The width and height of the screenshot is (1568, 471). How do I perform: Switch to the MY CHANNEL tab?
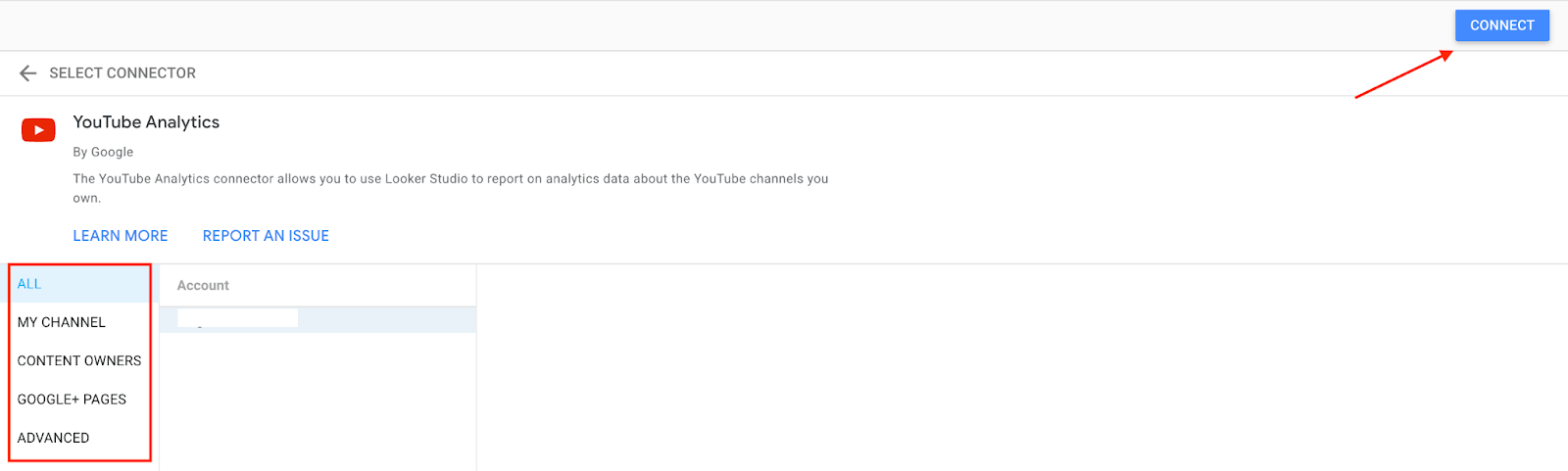[x=80, y=322]
